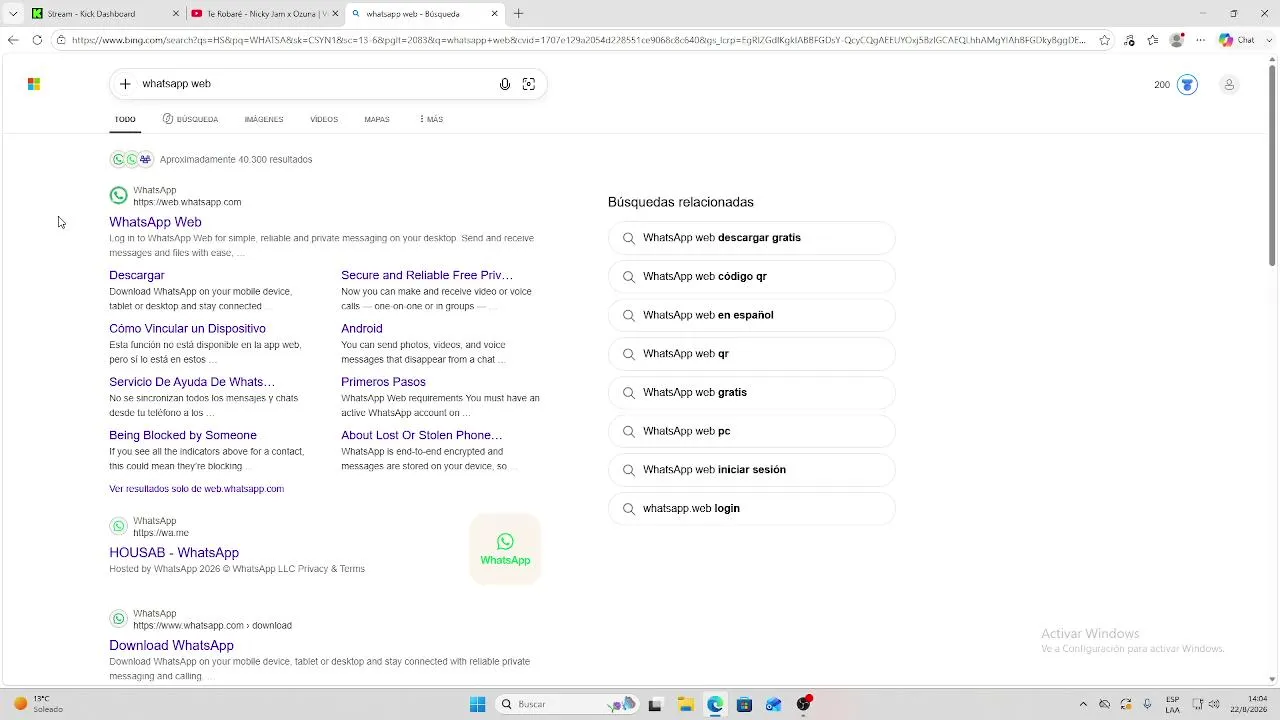Add this page to favorites star icon
The image size is (1280, 720).
coord(1104,40)
